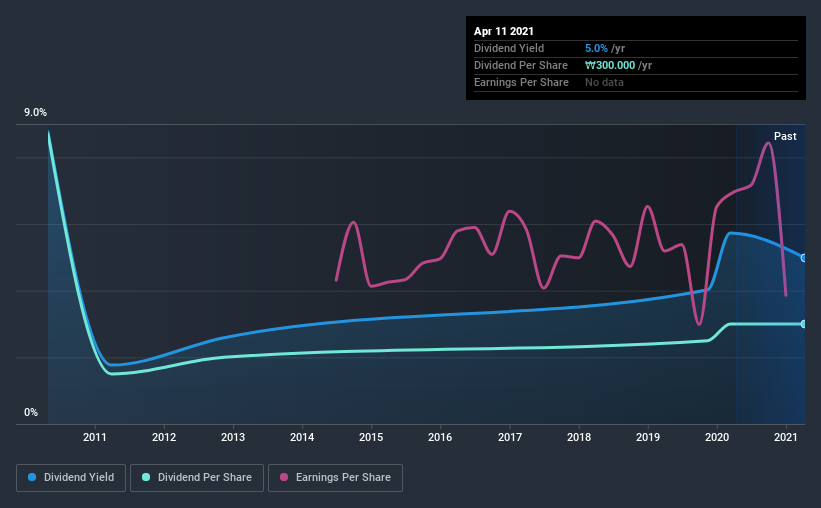Screen dimensions: 821x508
Task: Click the Apr 11 2021 tooltip date
Action: pyautogui.click(x=504, y=31)
